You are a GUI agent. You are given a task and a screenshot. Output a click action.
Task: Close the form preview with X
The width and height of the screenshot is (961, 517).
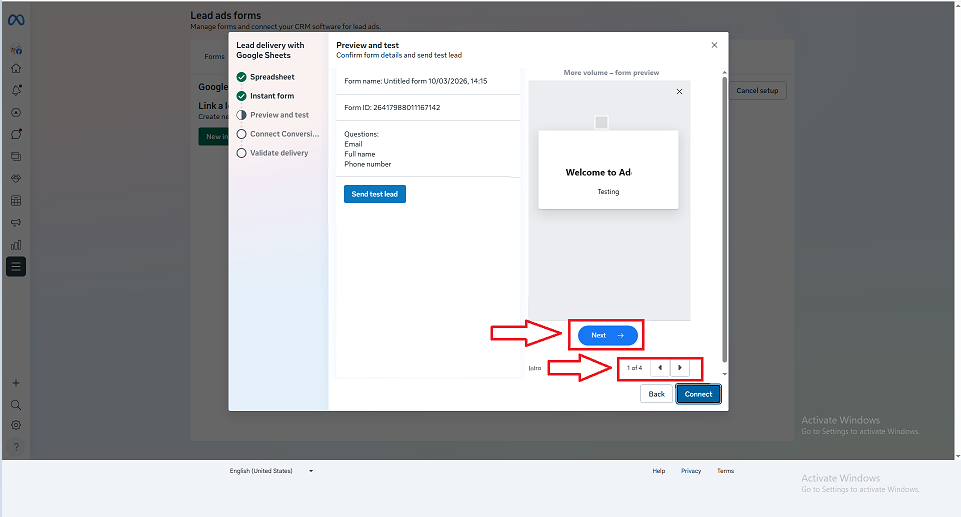679,92
